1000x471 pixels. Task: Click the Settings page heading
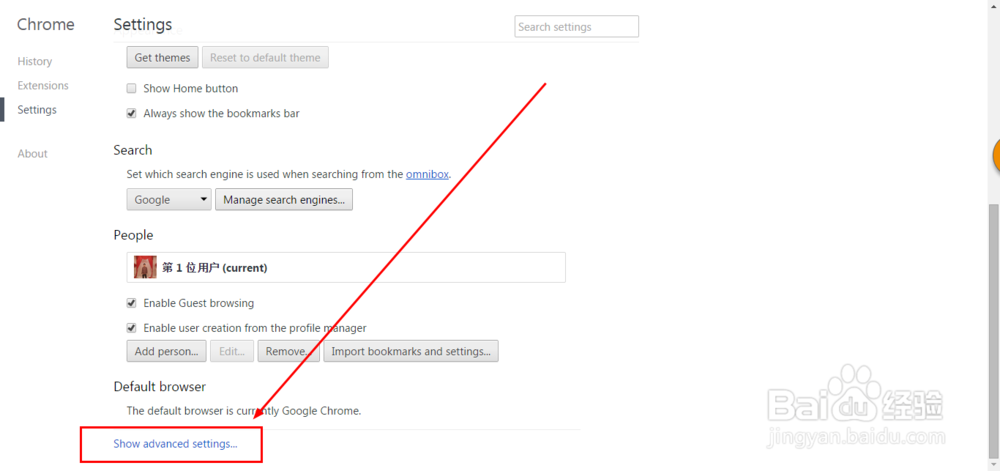point(143,24)
